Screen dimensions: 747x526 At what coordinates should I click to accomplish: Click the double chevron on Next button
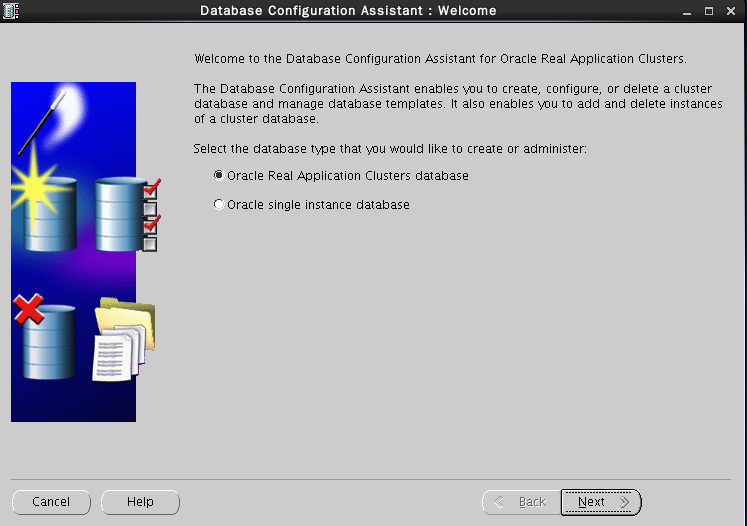pos(624,502)
